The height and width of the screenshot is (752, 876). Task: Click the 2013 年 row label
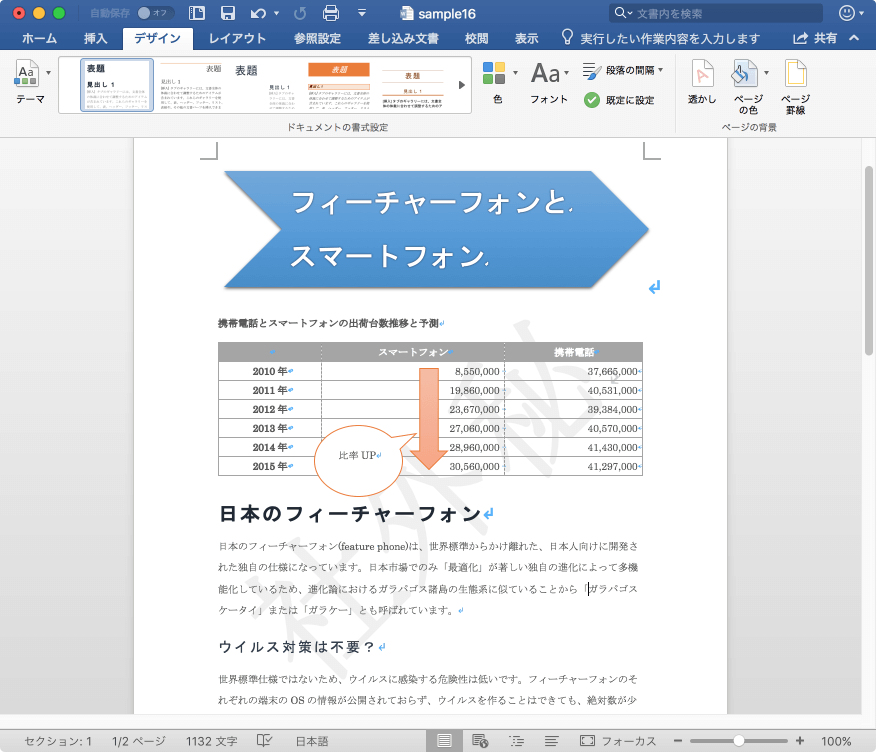(270, 429)
